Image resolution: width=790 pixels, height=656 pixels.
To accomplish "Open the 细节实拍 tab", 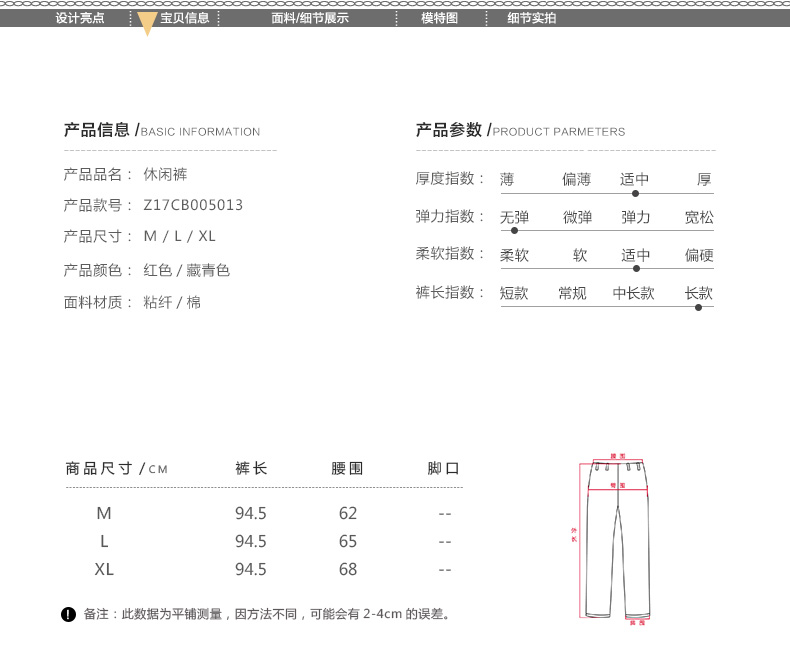I will [532, 18].
